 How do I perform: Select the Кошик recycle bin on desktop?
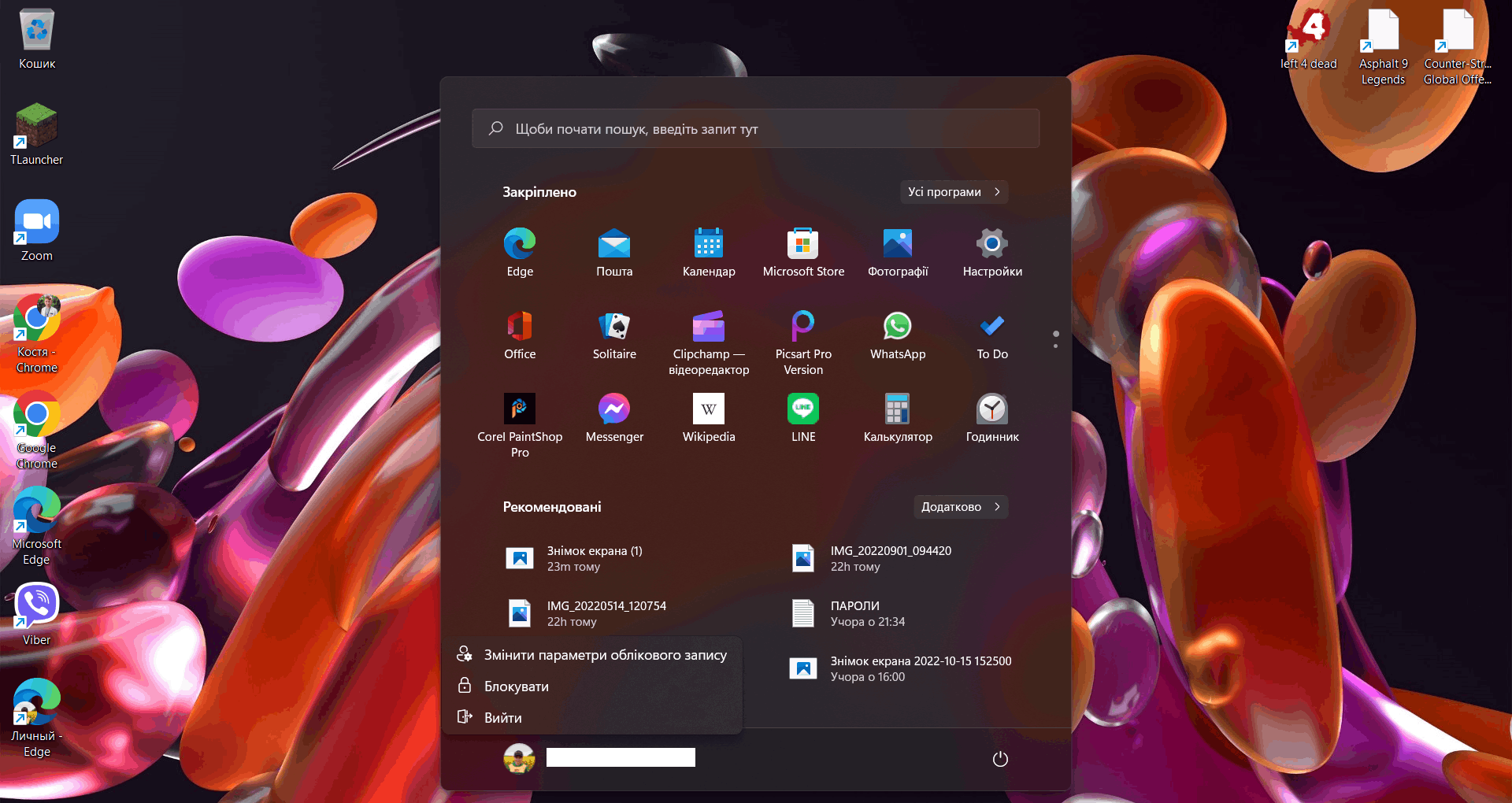(x=37, y=39)
